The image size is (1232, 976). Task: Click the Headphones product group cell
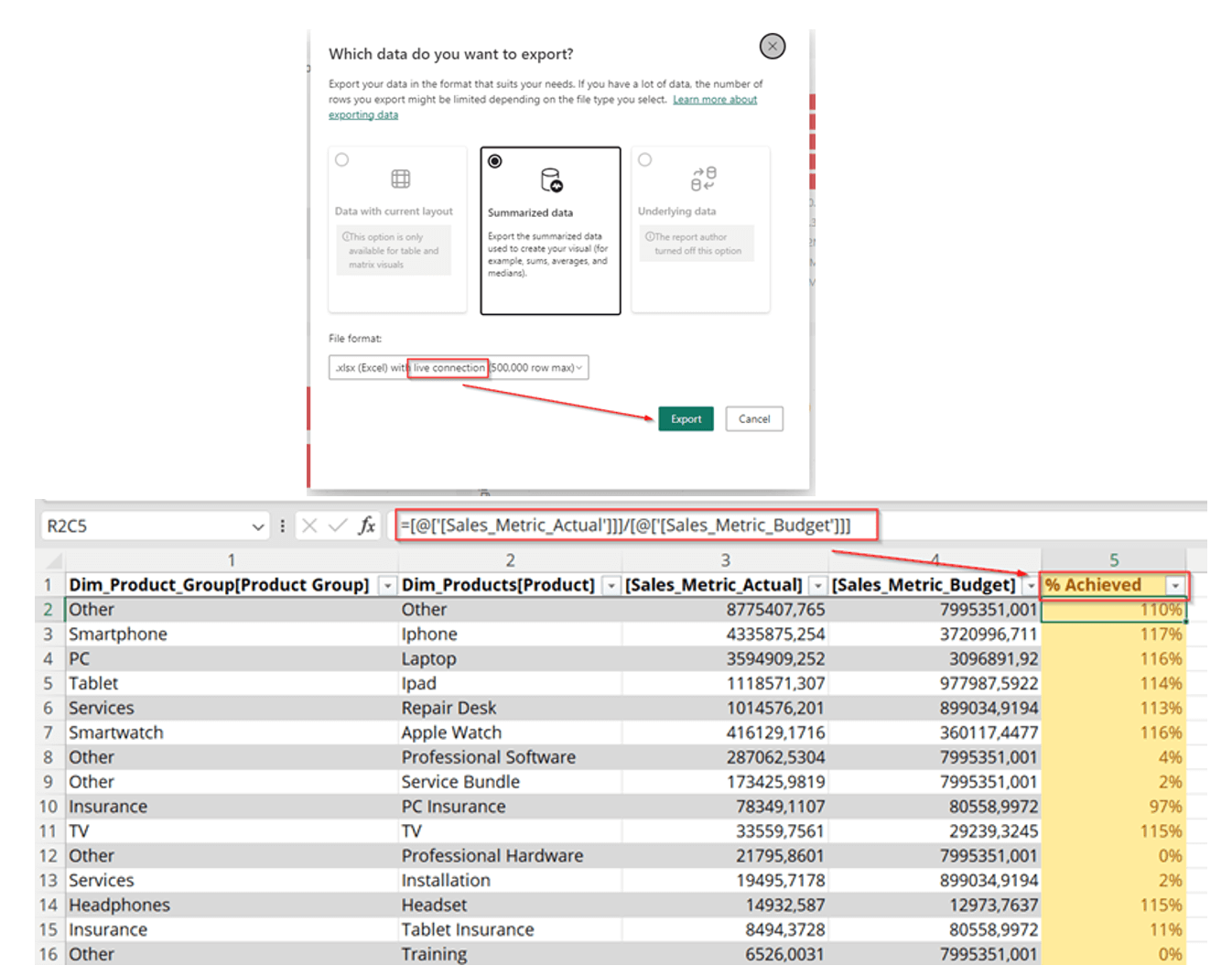pyautogui.click(x=232, y=906)
